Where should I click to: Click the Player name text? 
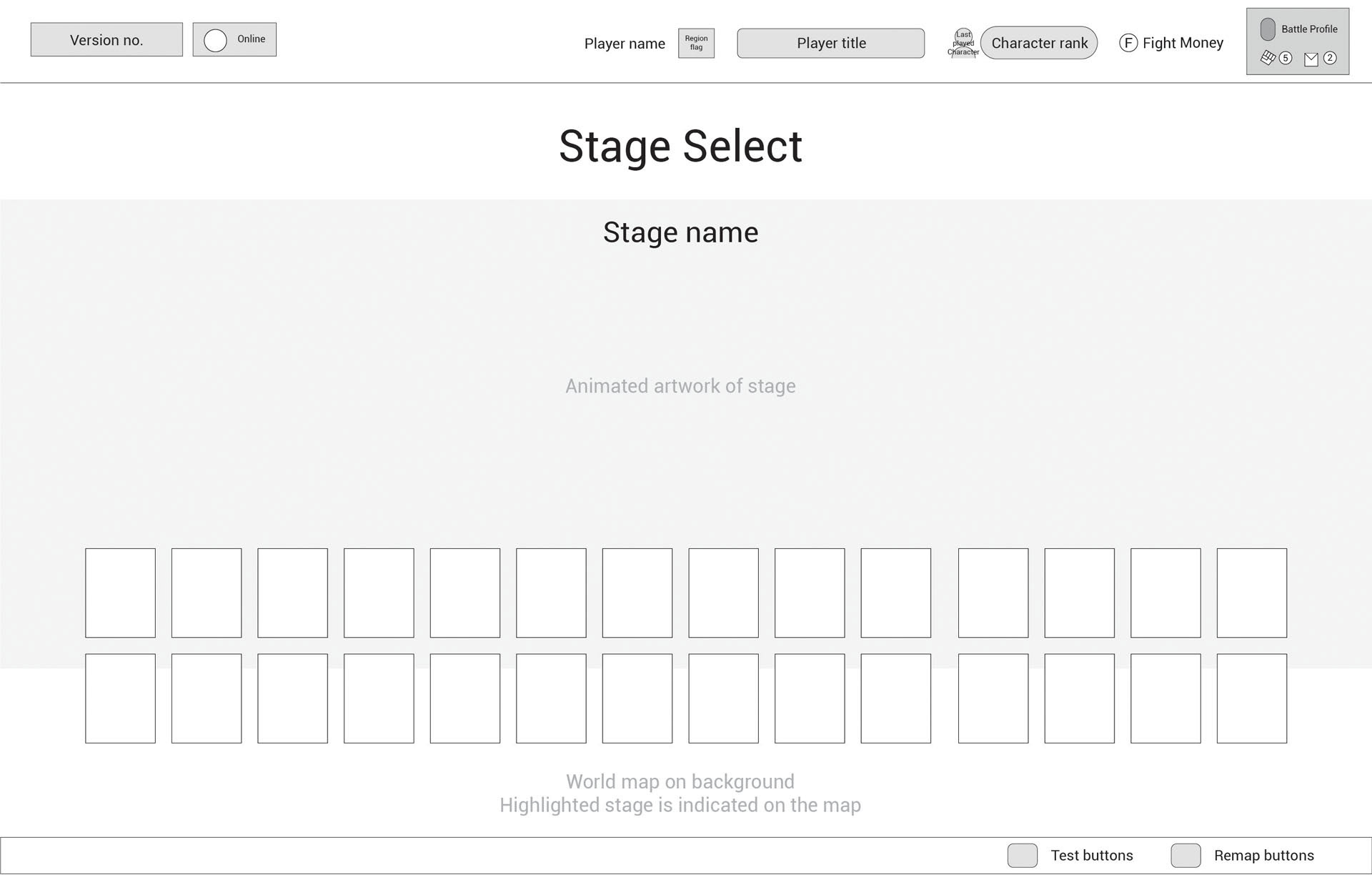[x=625, y=44]
